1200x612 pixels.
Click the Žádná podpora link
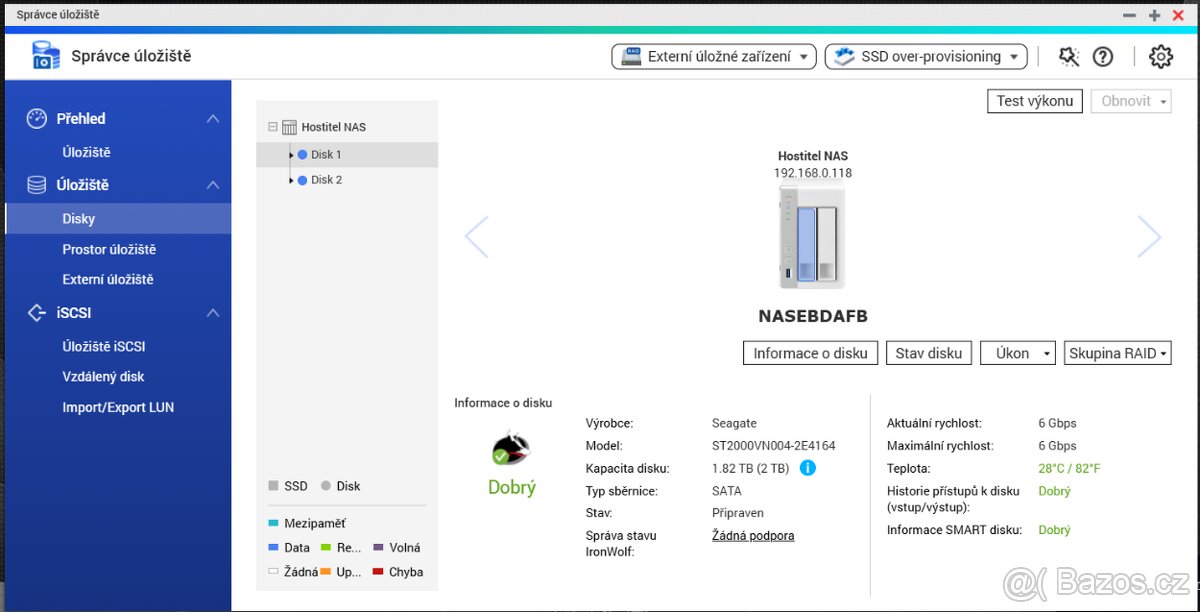pyautogui.click(x=753, y=536)
